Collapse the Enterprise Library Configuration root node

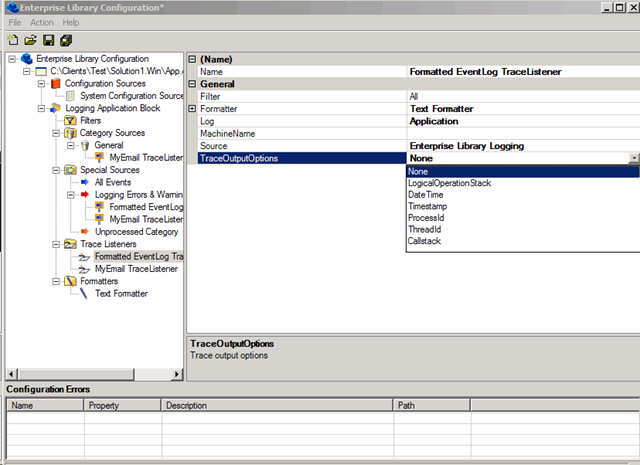click(12, 59)
